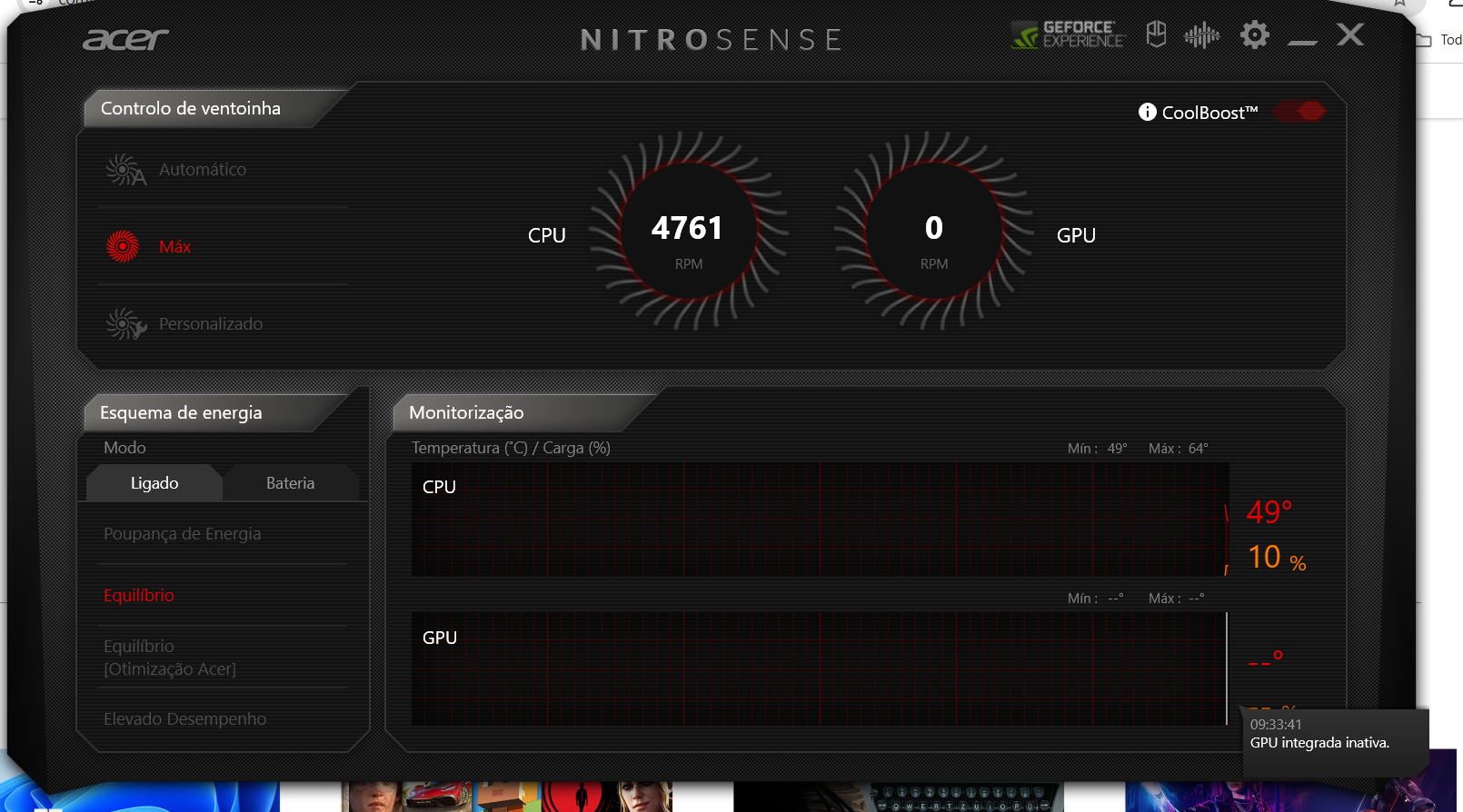Open NitroSense settings gear
Image resolution: width=1463 pixels, height=812 pixels.
(1255, 35)
